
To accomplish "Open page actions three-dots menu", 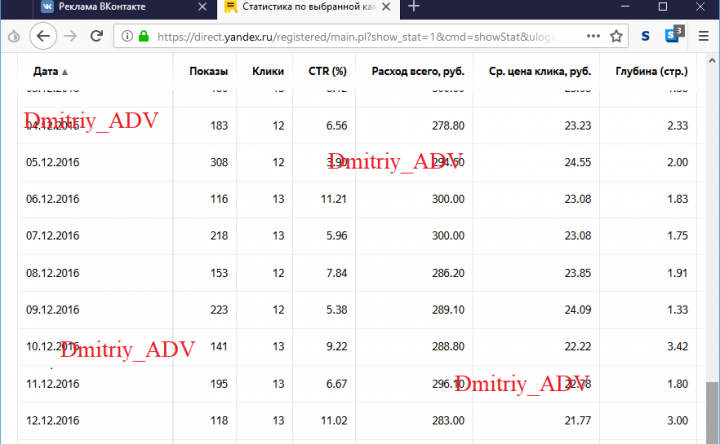I will click(593, 36).
